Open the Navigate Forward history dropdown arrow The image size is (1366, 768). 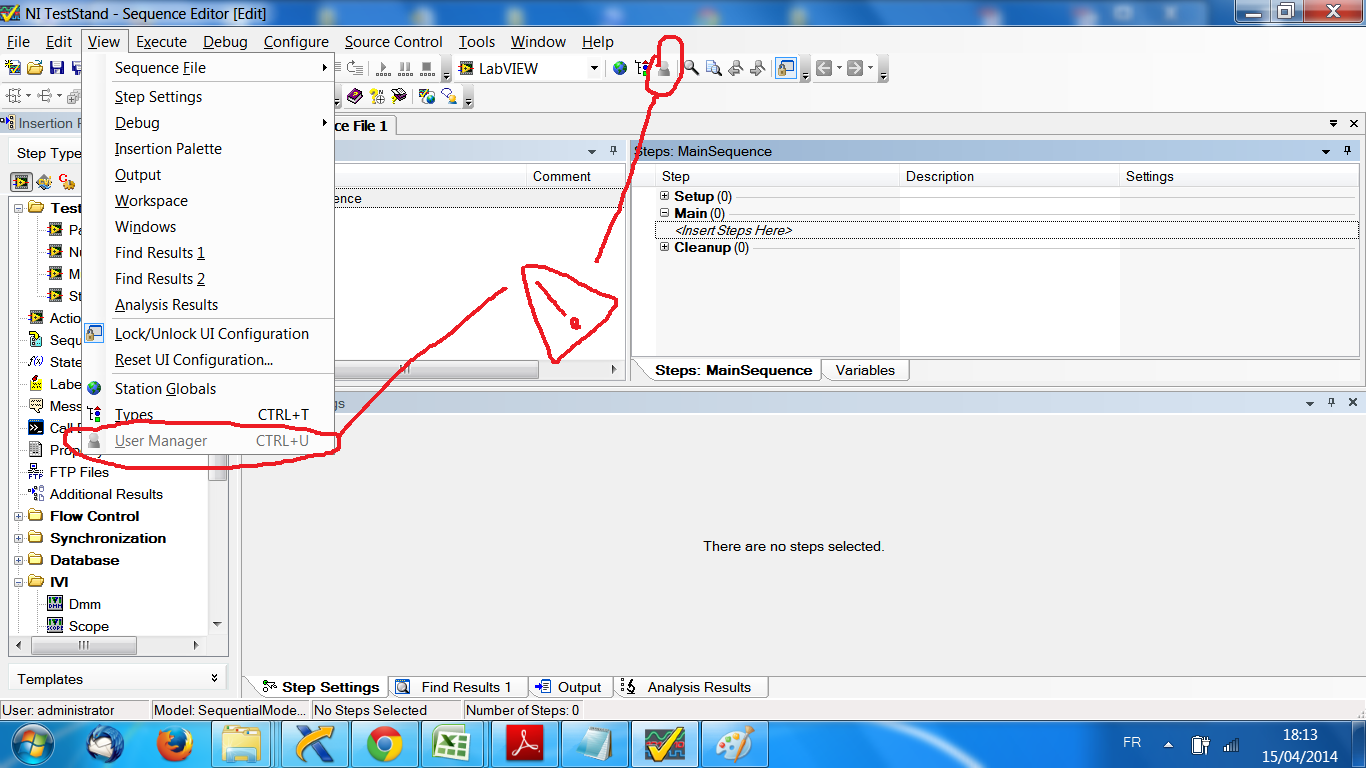(870, 68)
